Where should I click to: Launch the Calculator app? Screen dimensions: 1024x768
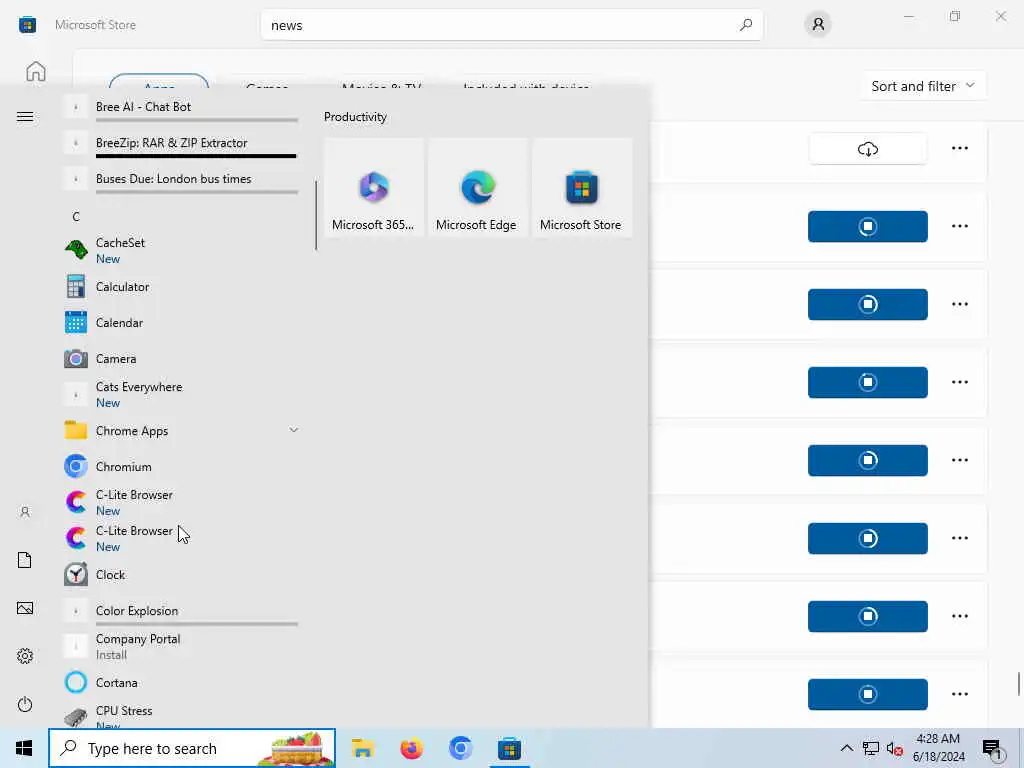[x=180, y=287]
